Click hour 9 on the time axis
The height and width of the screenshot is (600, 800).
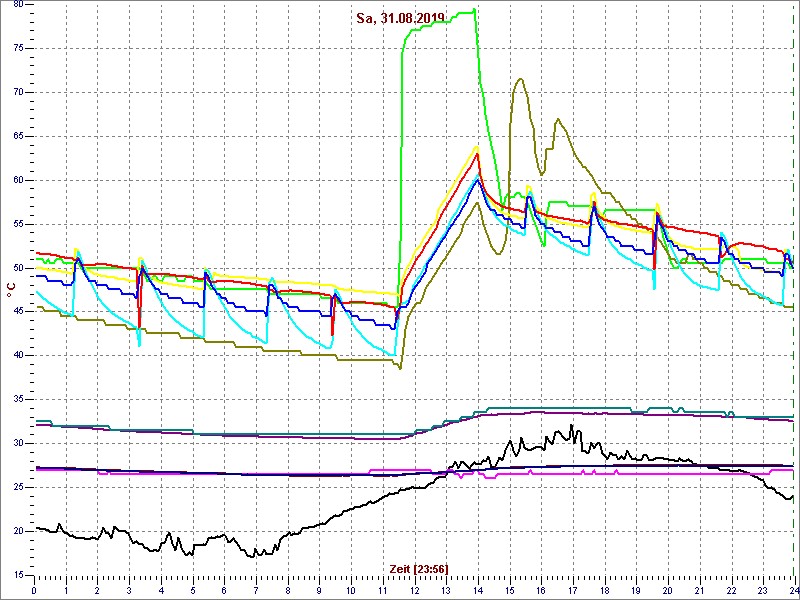point(320,590)
